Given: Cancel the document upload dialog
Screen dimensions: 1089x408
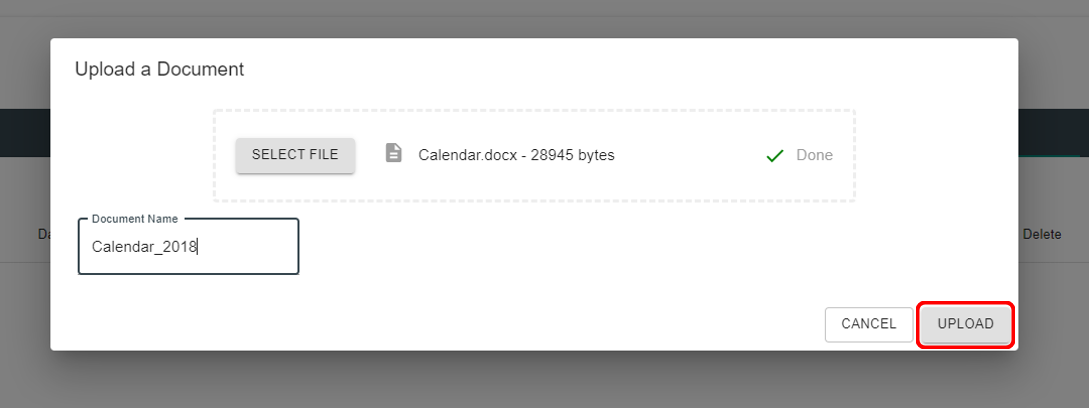Looking at the screenshot, I should click(868, 324).
